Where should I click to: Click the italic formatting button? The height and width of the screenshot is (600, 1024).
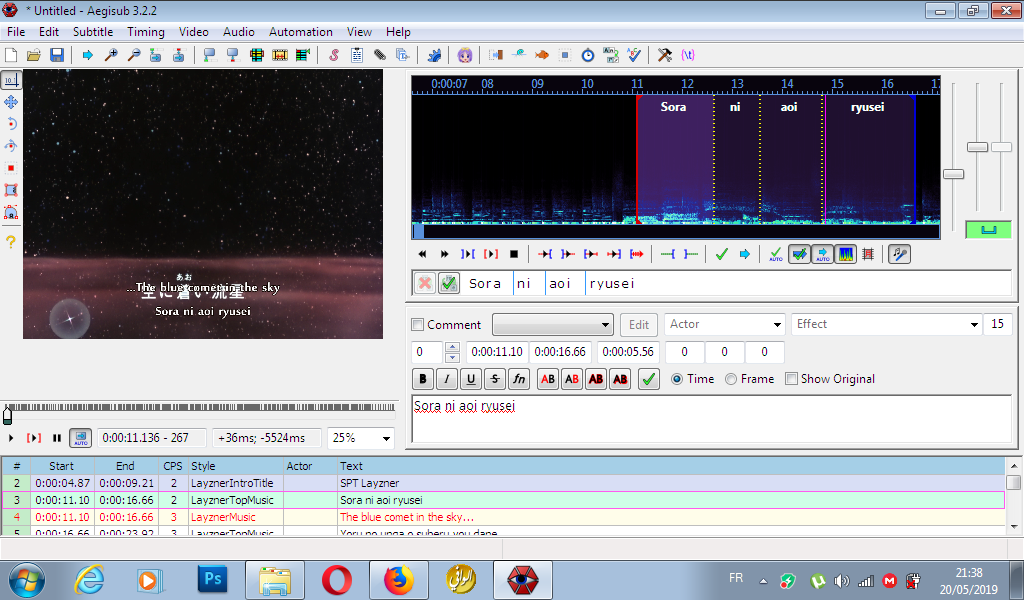click(x=446, y=379)
